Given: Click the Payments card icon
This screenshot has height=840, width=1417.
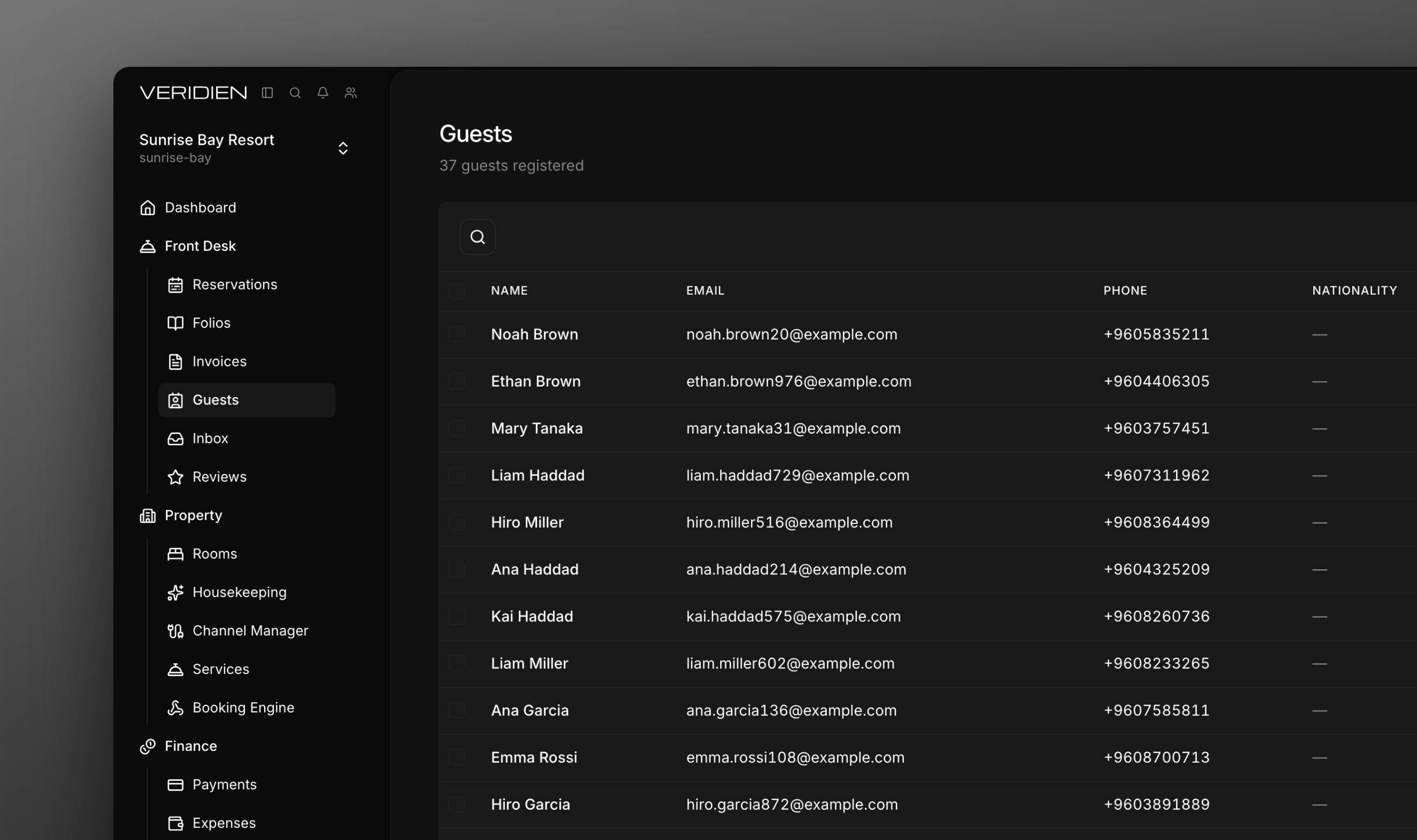Looking at the screenshot, I should click(176, 785).
